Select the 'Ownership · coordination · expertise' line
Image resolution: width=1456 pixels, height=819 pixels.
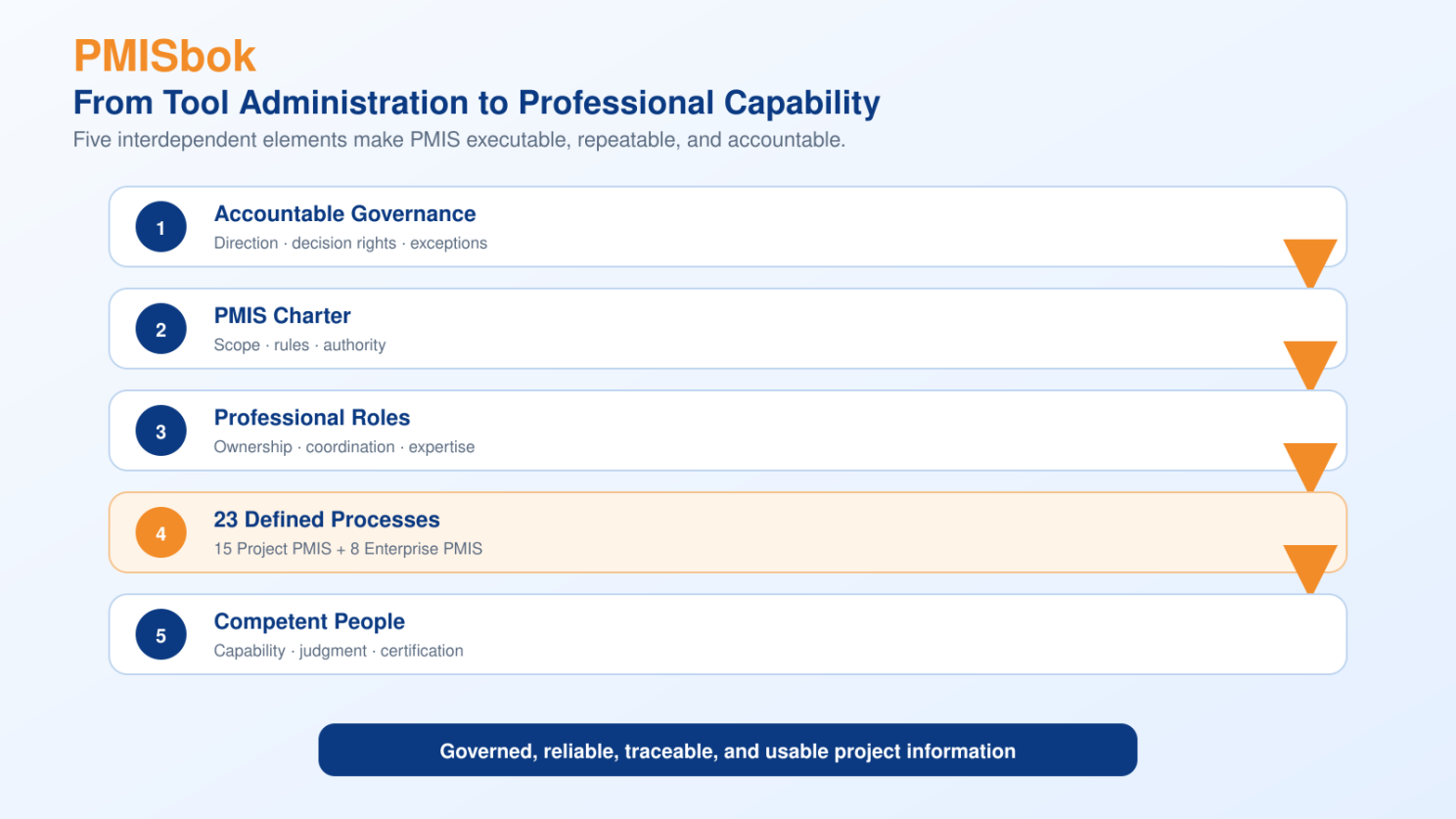[344, 446]
